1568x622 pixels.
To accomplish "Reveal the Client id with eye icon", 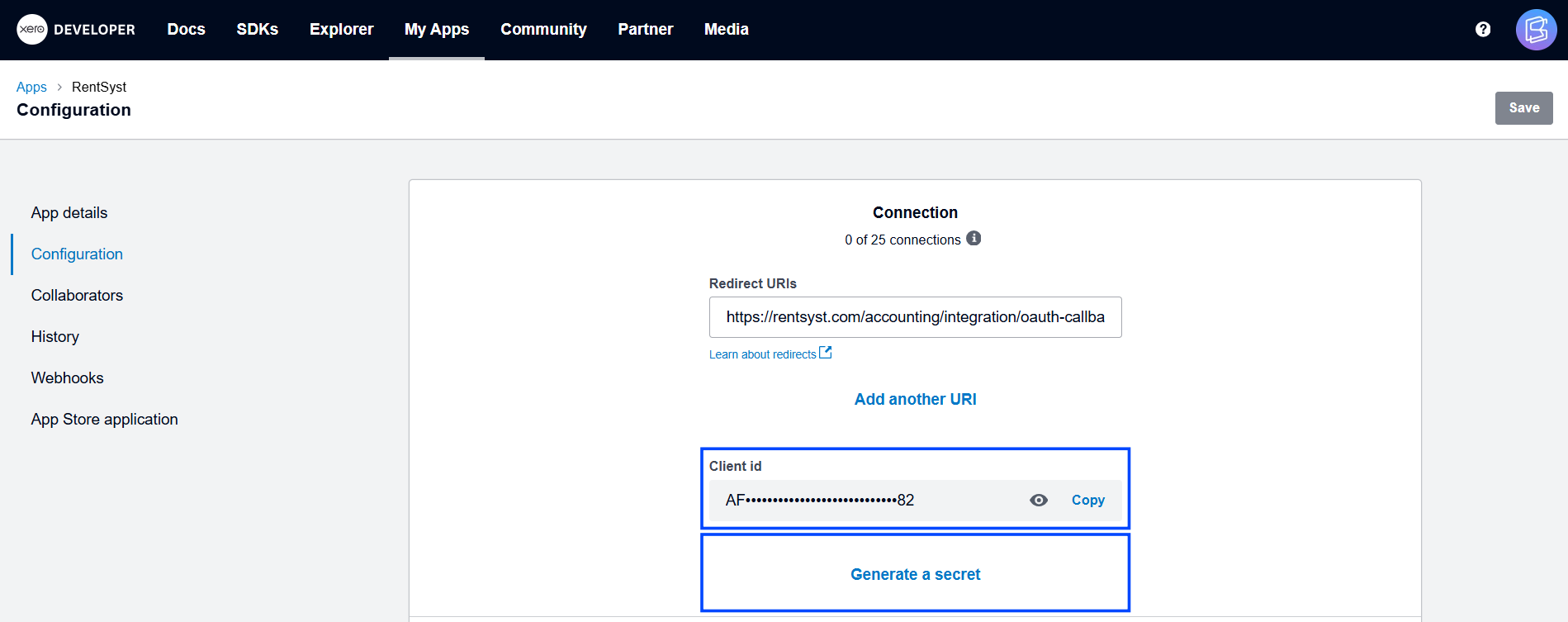I will [x=1039, y=500].
